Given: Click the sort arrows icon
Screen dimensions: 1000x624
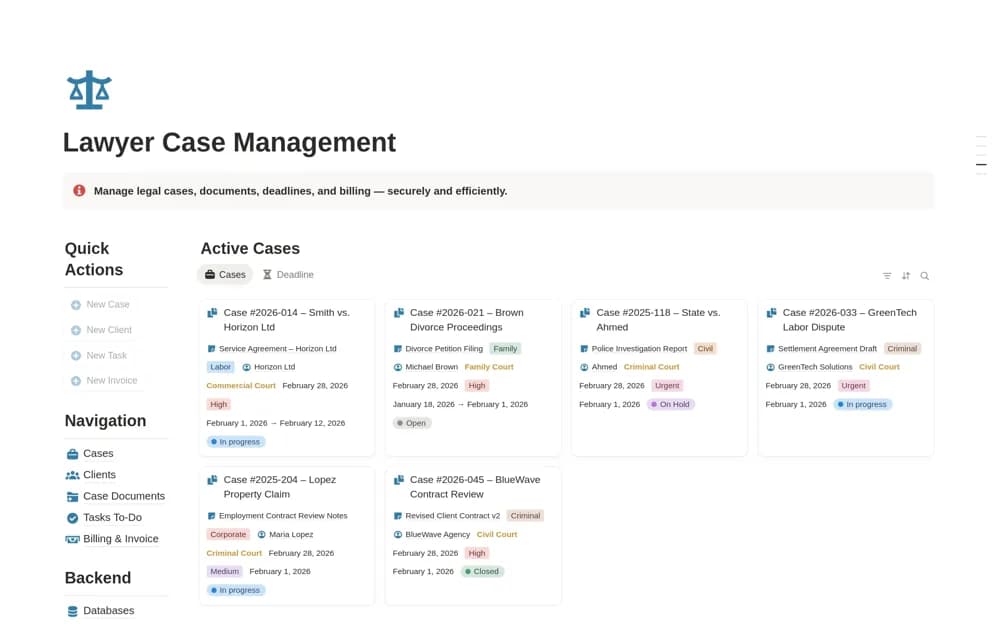Looking at the screenshot, I should coord(906,276).
